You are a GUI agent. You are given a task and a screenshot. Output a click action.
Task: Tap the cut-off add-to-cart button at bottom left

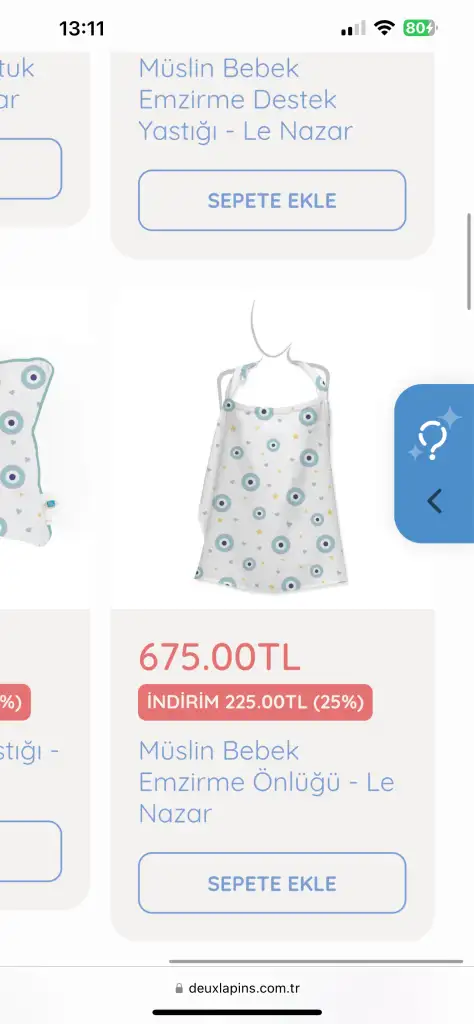tap(31, 851)
